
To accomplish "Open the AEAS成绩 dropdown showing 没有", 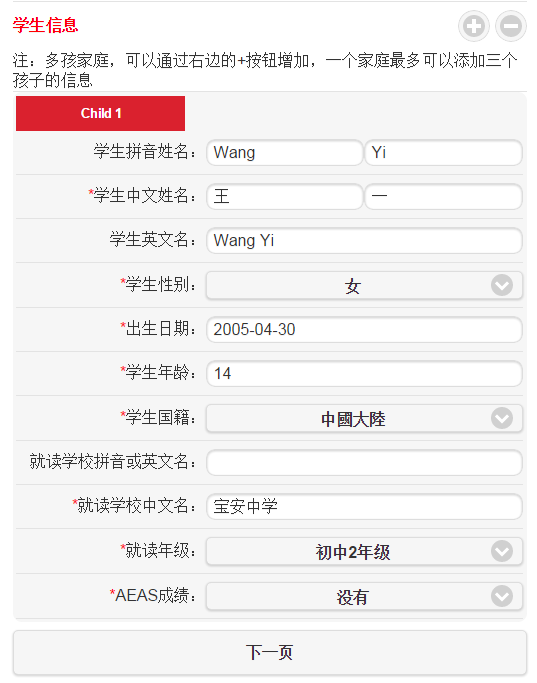I will click(x=364, y=596).
